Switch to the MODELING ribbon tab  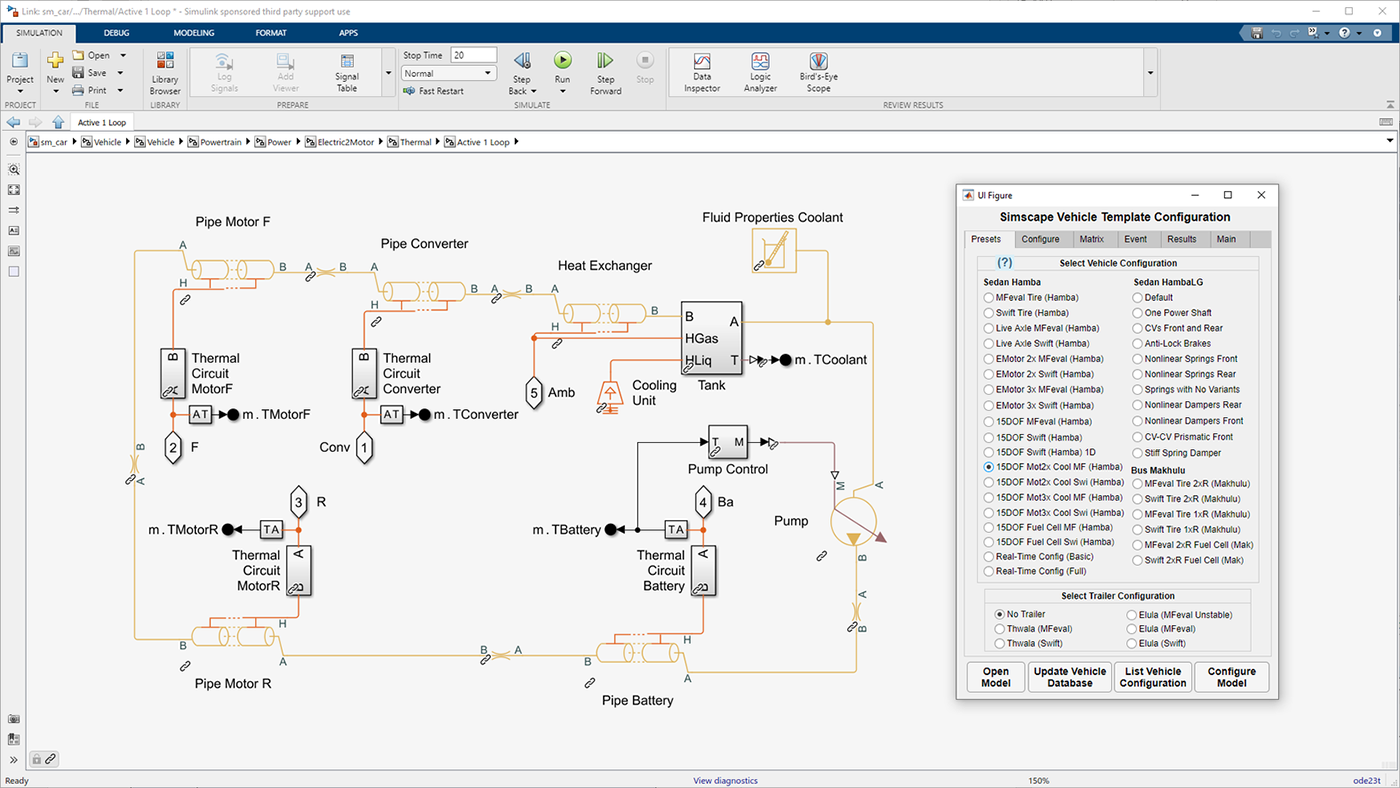pyautogui.click(x=194, y=33)
